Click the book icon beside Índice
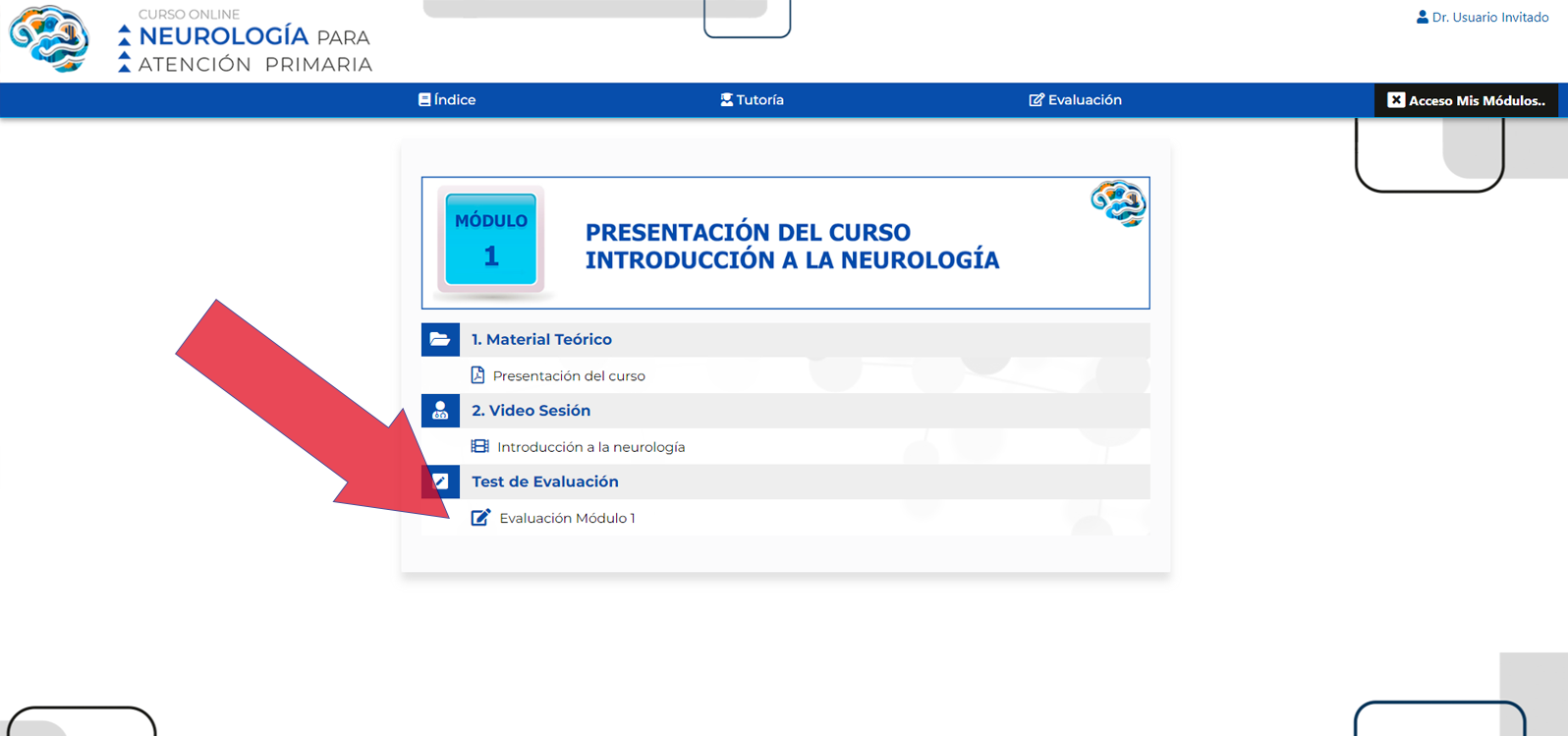 [424, 100]
